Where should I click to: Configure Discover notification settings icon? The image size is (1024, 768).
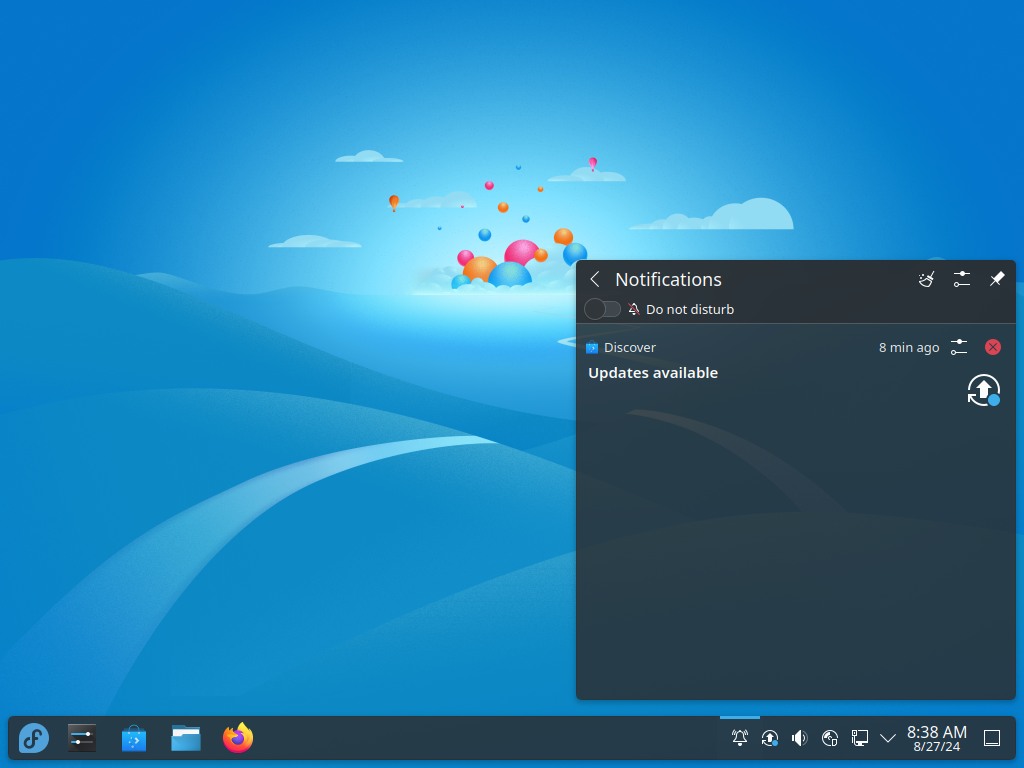[959, 347]
